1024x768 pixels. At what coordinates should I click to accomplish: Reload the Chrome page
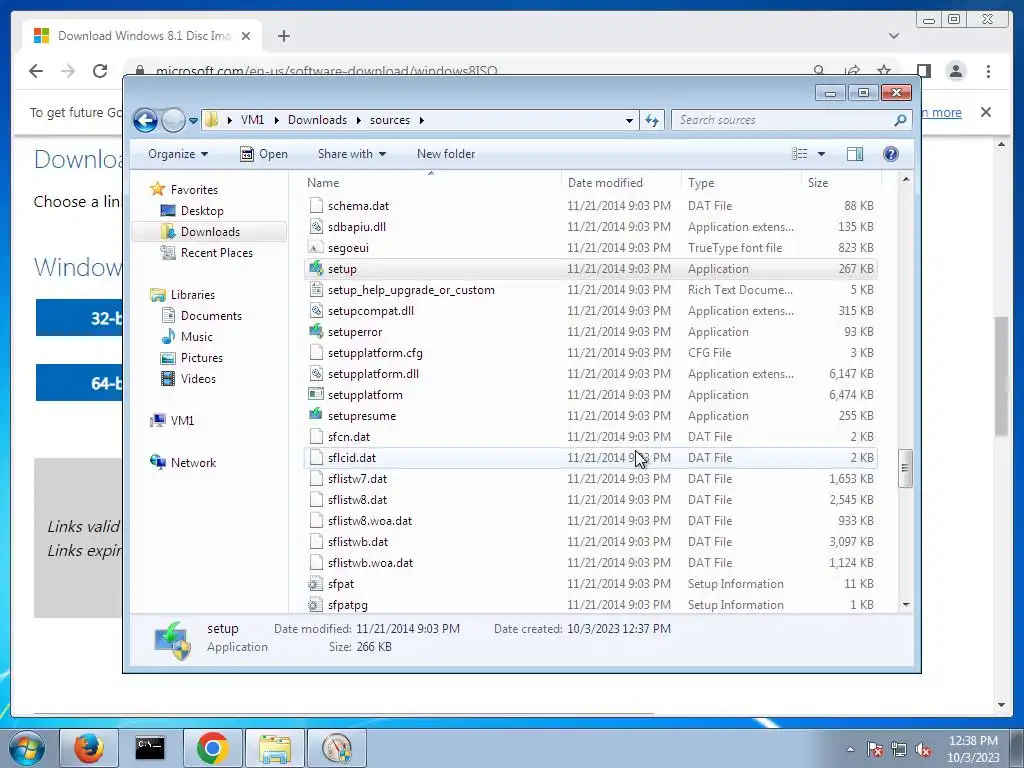click(x=100, y=71)
